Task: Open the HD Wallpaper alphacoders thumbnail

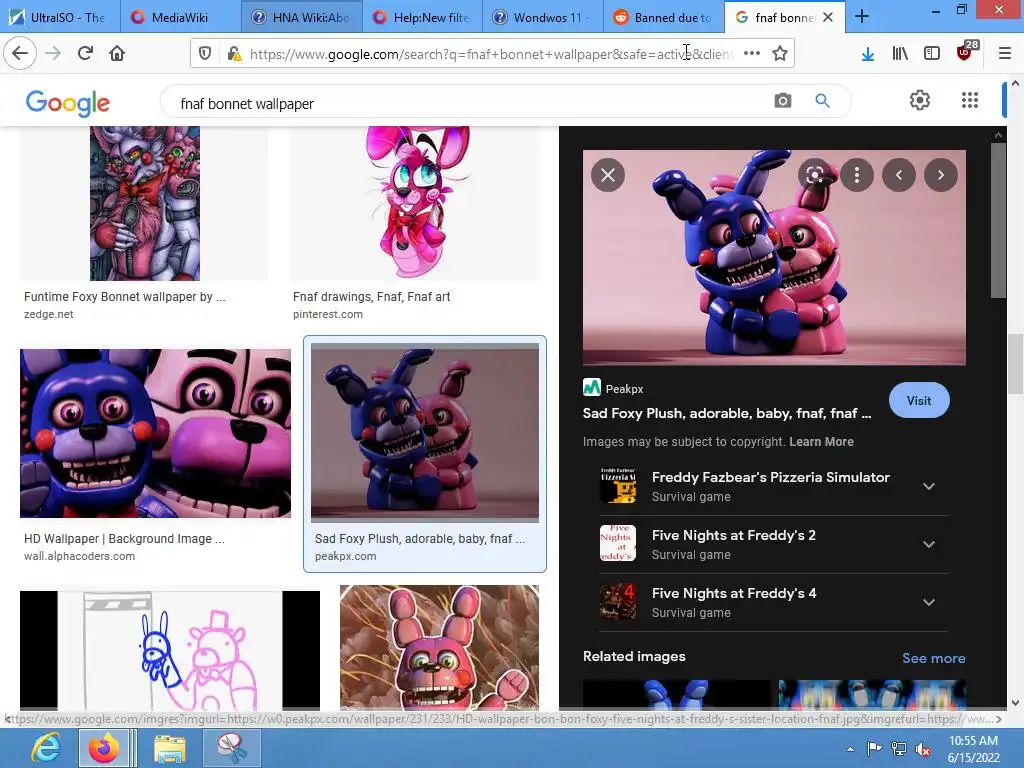Action: pos(155,434)
